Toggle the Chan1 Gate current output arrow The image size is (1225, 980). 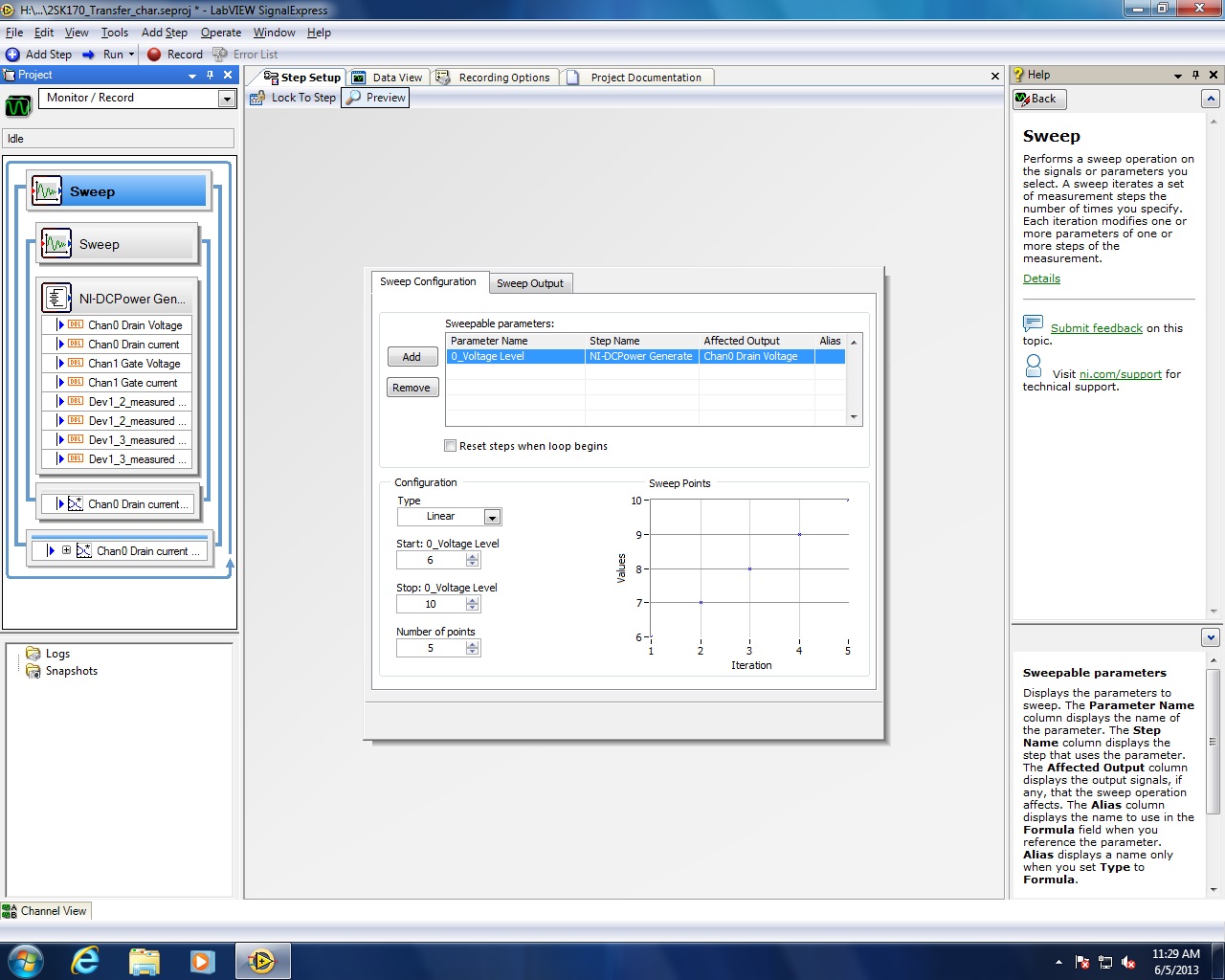(60, 383)
